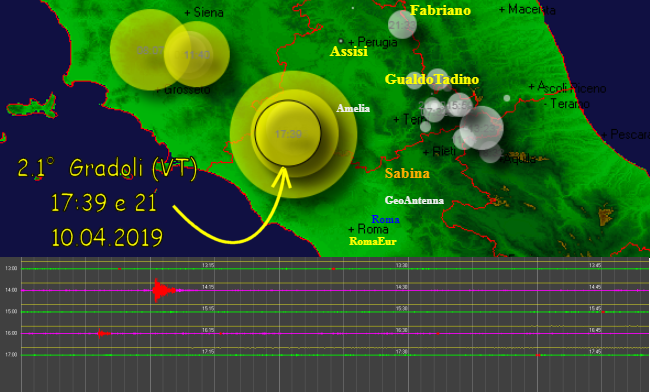Click the 16:15 time marker
Image resolution: width=650 pixels, height=392 pixels.
coord(208,330)
